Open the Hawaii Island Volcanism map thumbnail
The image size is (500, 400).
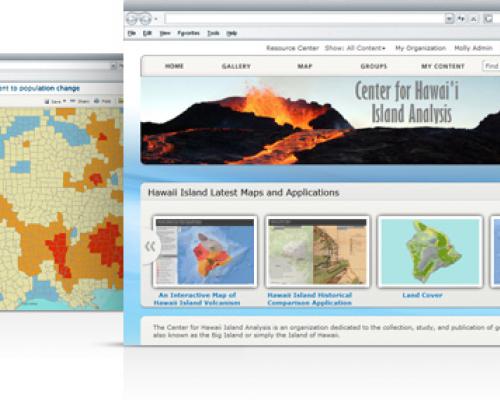205,251
